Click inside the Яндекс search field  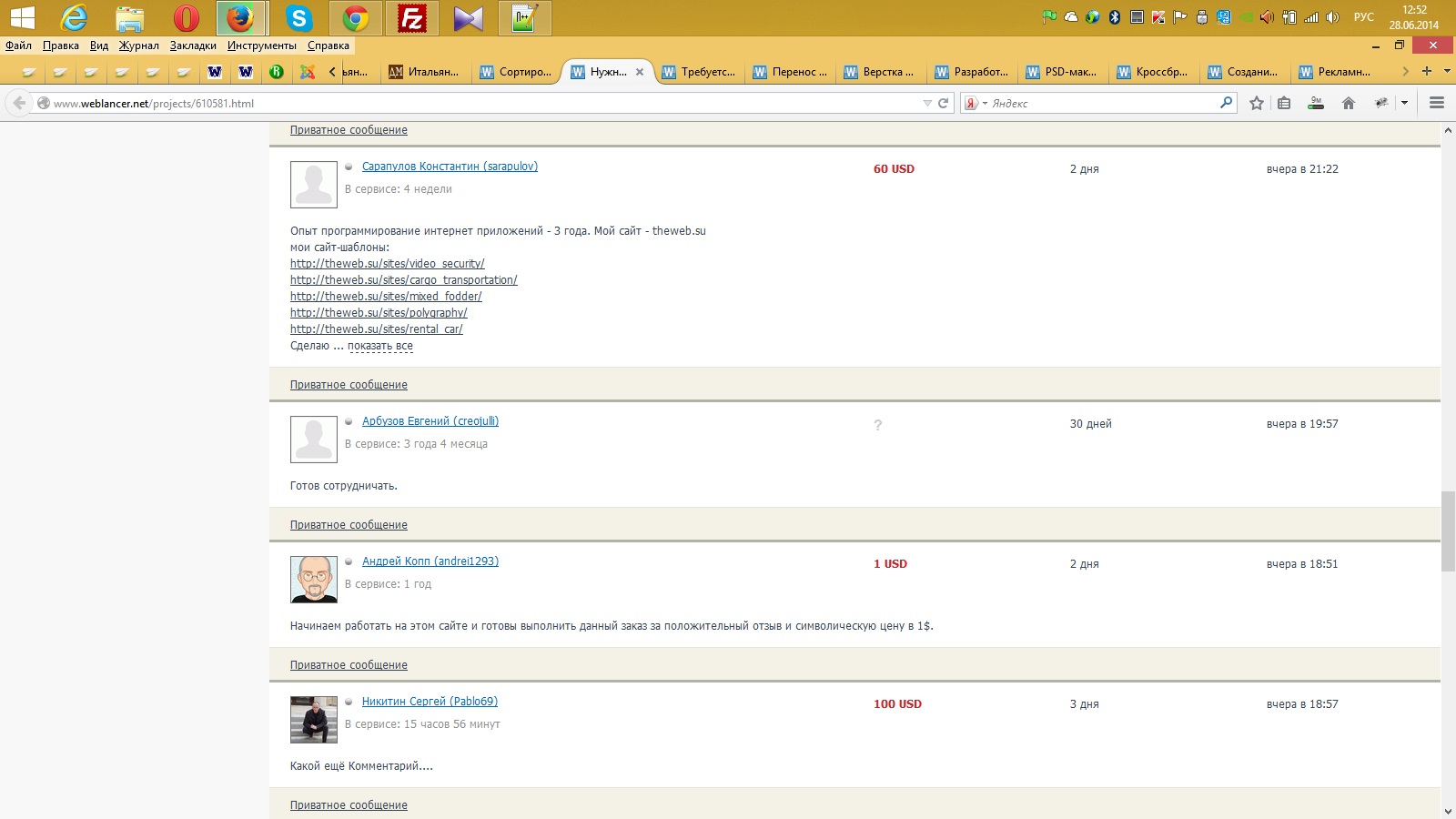click(x=1101, y=104)
